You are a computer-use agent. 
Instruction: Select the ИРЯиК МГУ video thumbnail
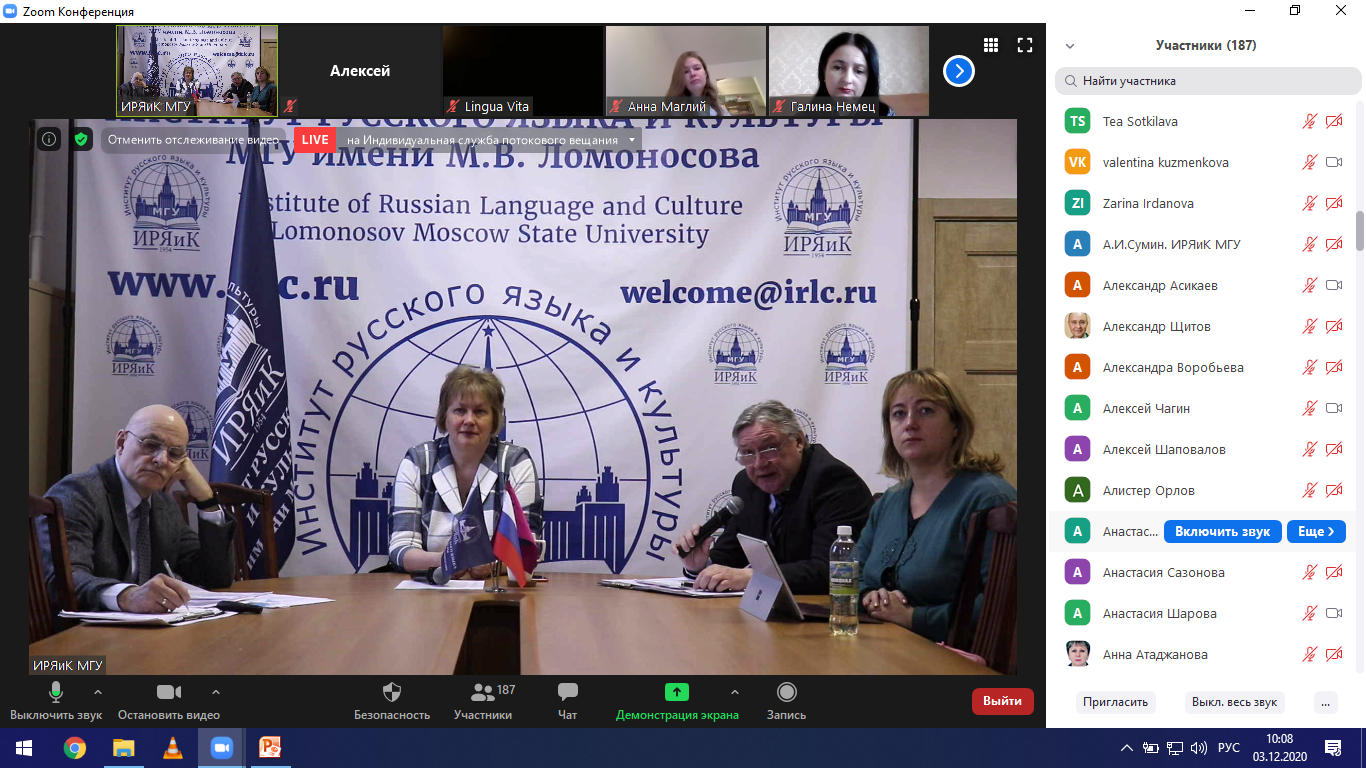[198, 71]
